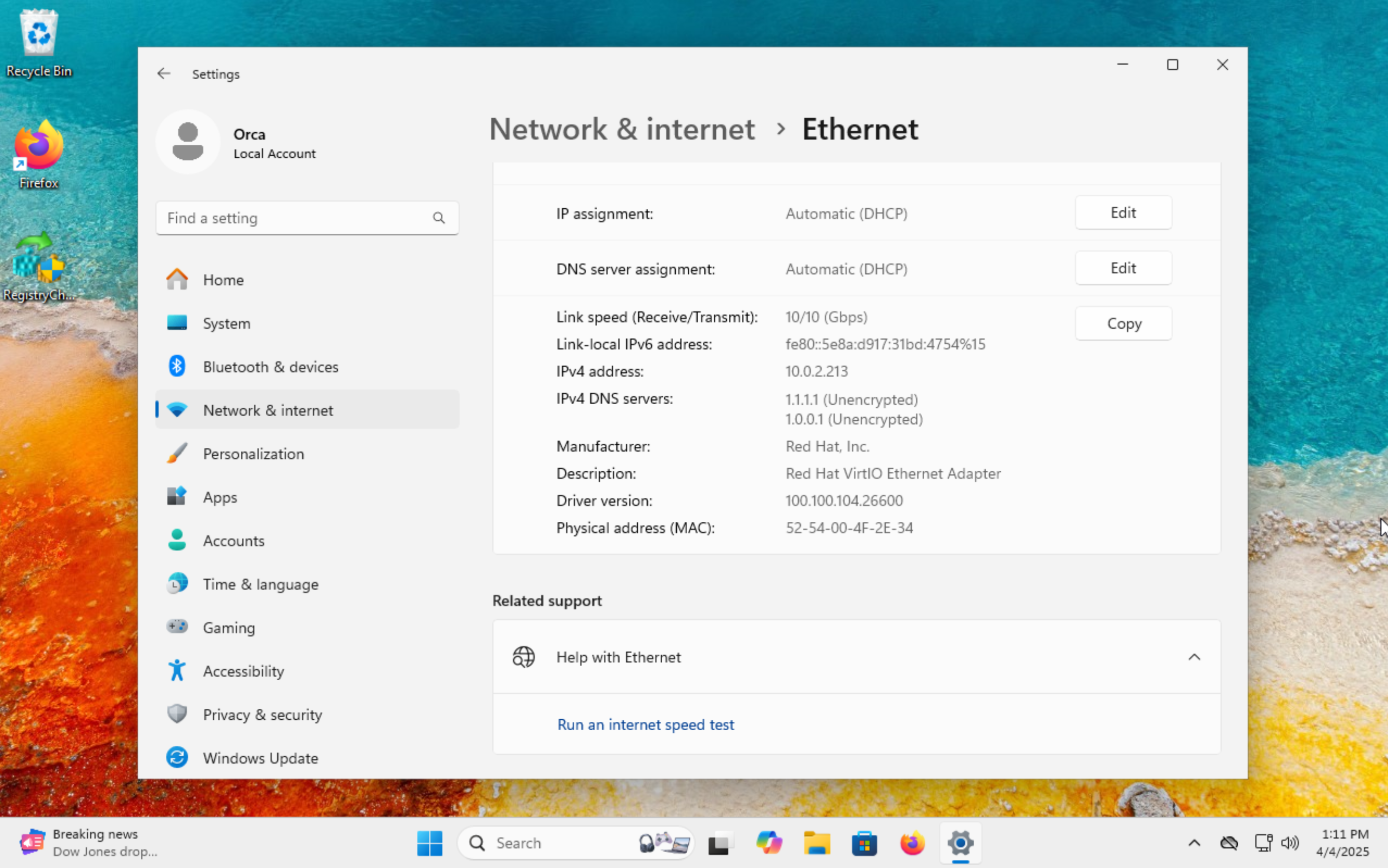Select the IPv4 address 10.0.2.213
The height and width of the screenshot is (868, 1388).
tap(816, 372)
